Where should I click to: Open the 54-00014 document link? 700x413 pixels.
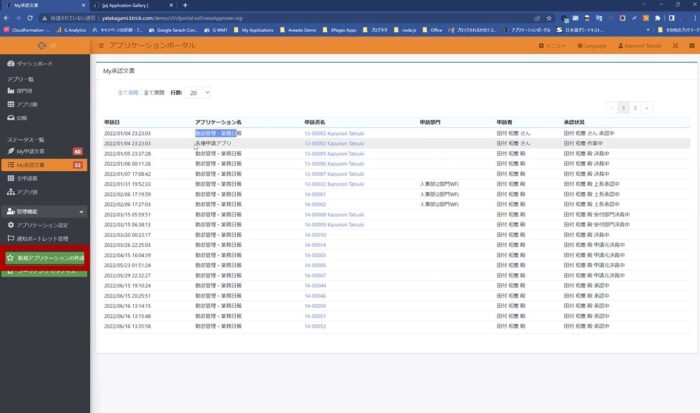click(315, 245)
